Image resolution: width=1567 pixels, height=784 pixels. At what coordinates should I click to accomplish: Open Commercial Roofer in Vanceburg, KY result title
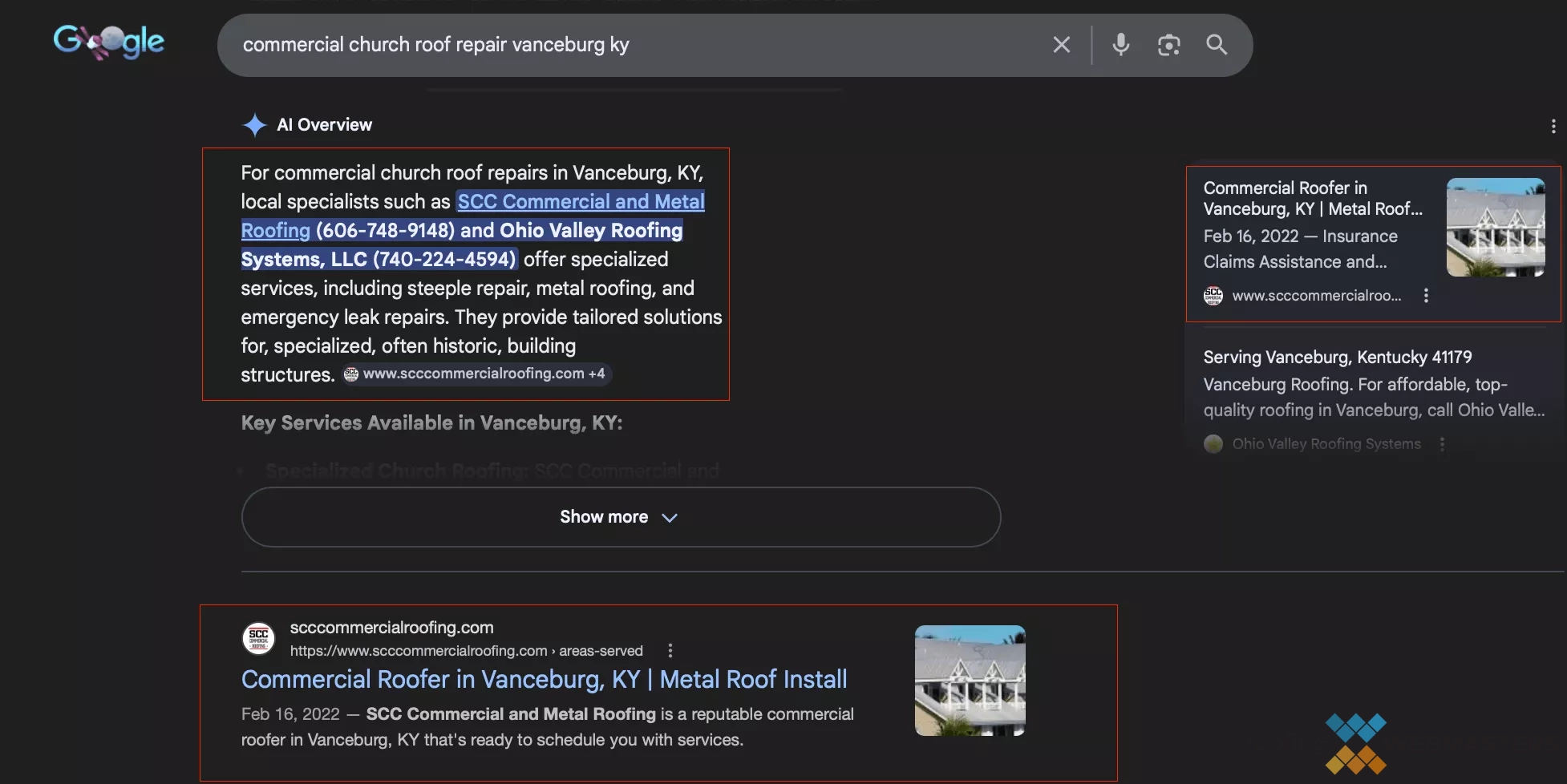[x=544, y=679]
